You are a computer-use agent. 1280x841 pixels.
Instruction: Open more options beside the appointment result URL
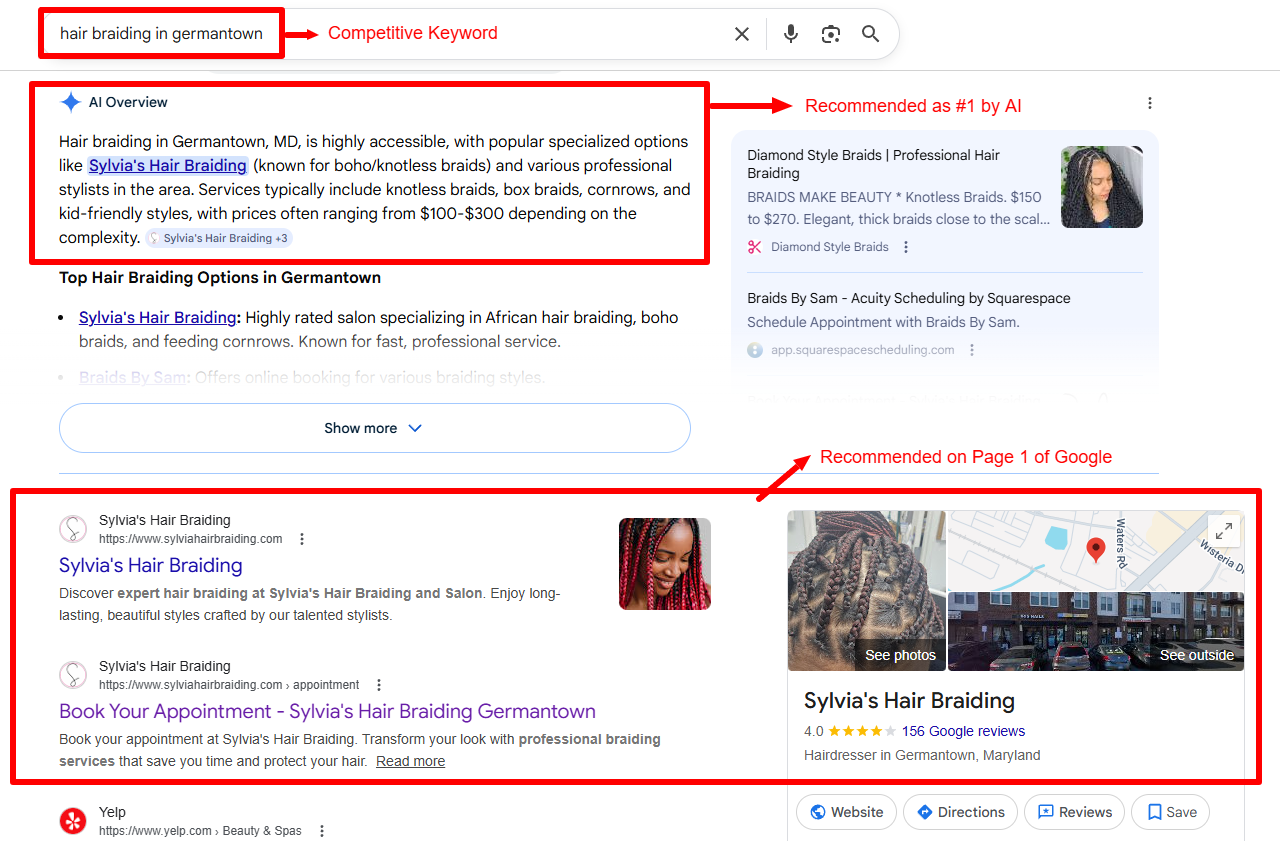(x=379, y=685)
